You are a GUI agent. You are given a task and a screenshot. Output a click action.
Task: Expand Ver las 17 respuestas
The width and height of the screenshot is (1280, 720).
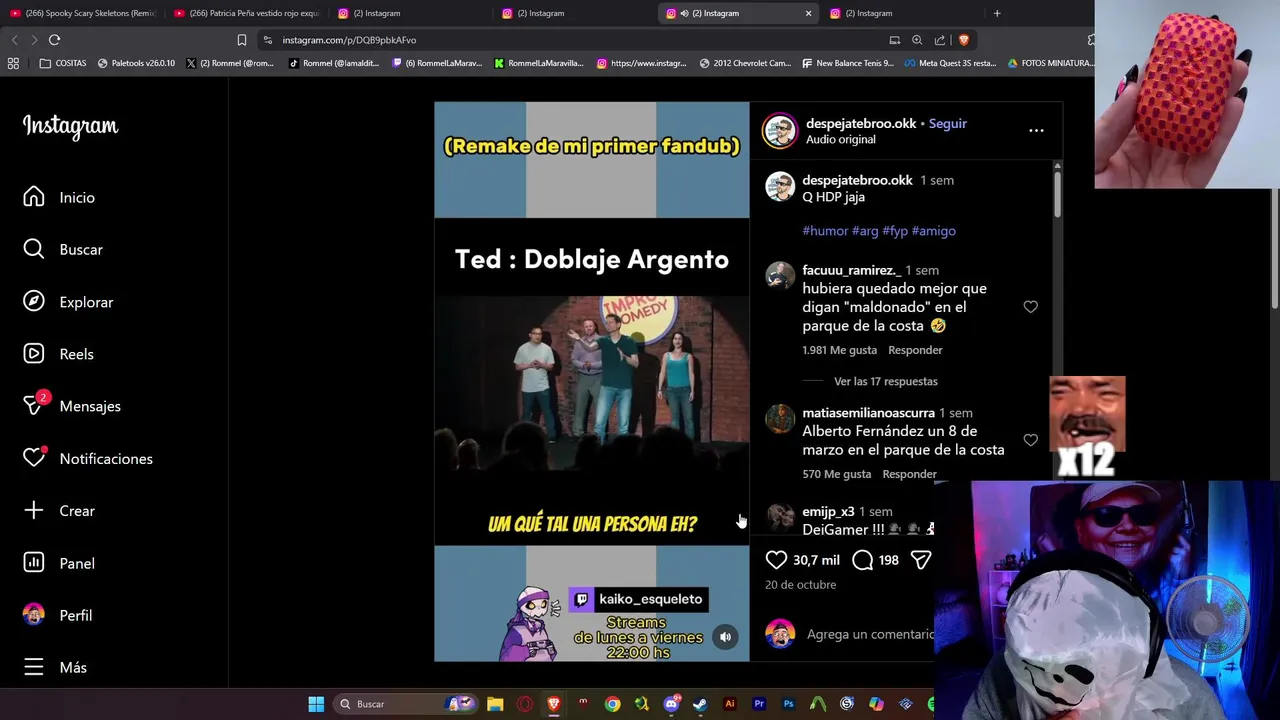pyautogui.click(x=885, y=381)
